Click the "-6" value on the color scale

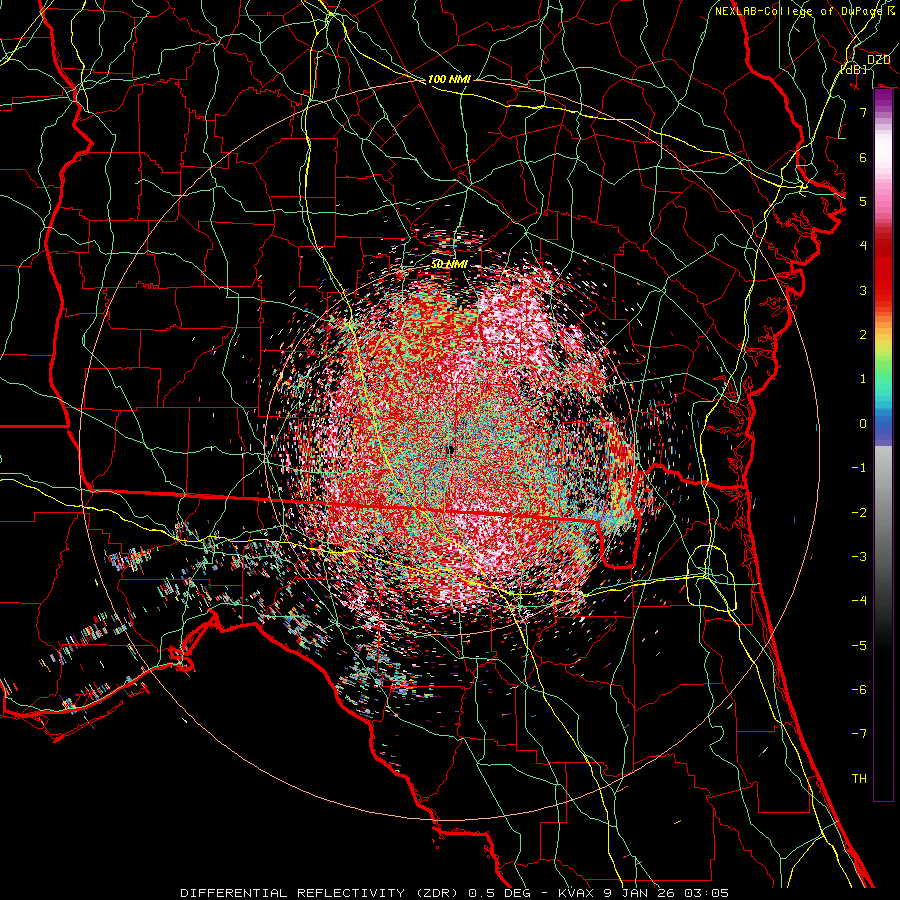(x=859, y=690)
